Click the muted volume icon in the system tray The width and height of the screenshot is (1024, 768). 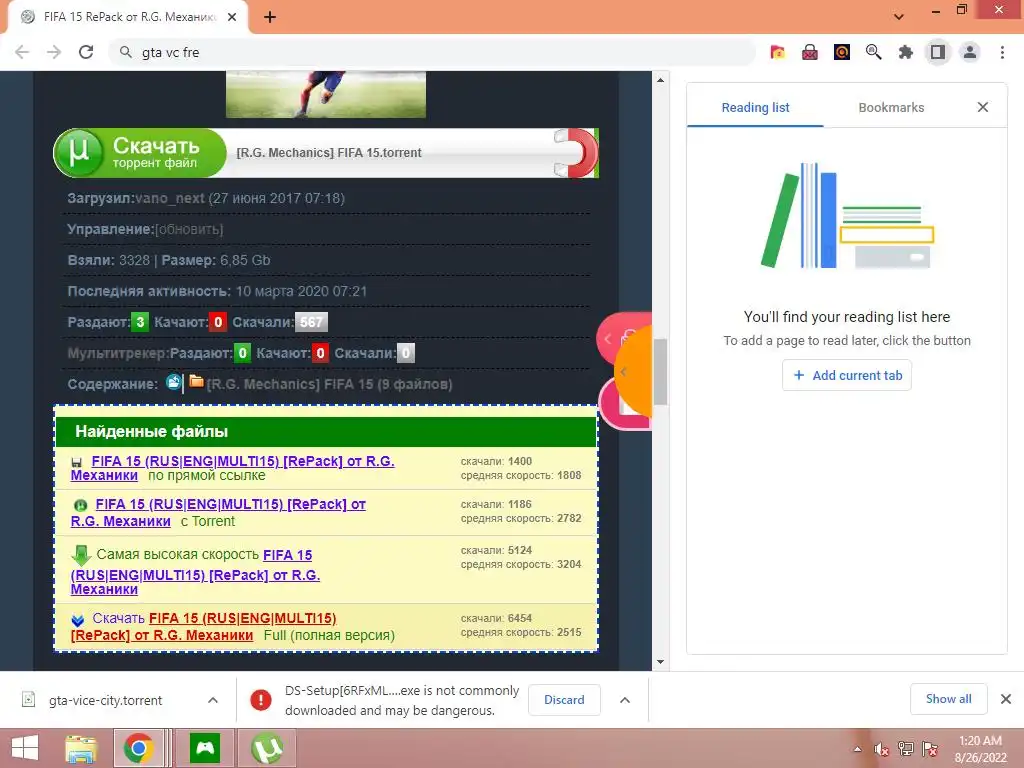(882, 749)
